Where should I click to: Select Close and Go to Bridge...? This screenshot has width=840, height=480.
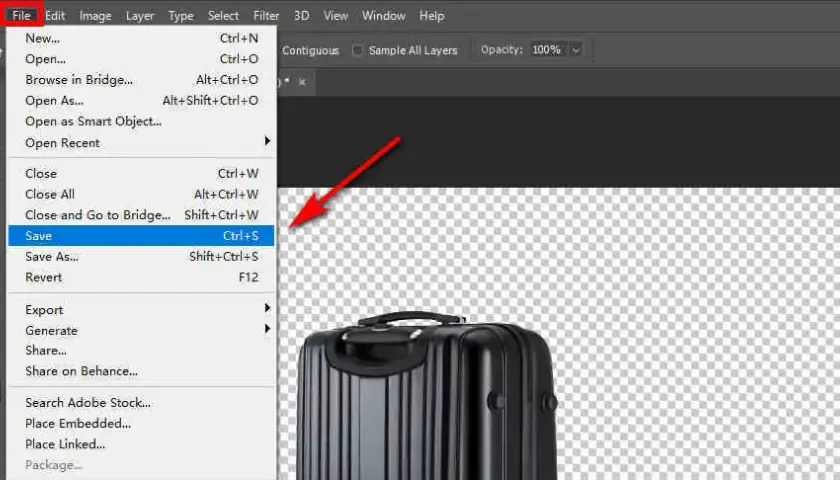click(x=141, y=215)
